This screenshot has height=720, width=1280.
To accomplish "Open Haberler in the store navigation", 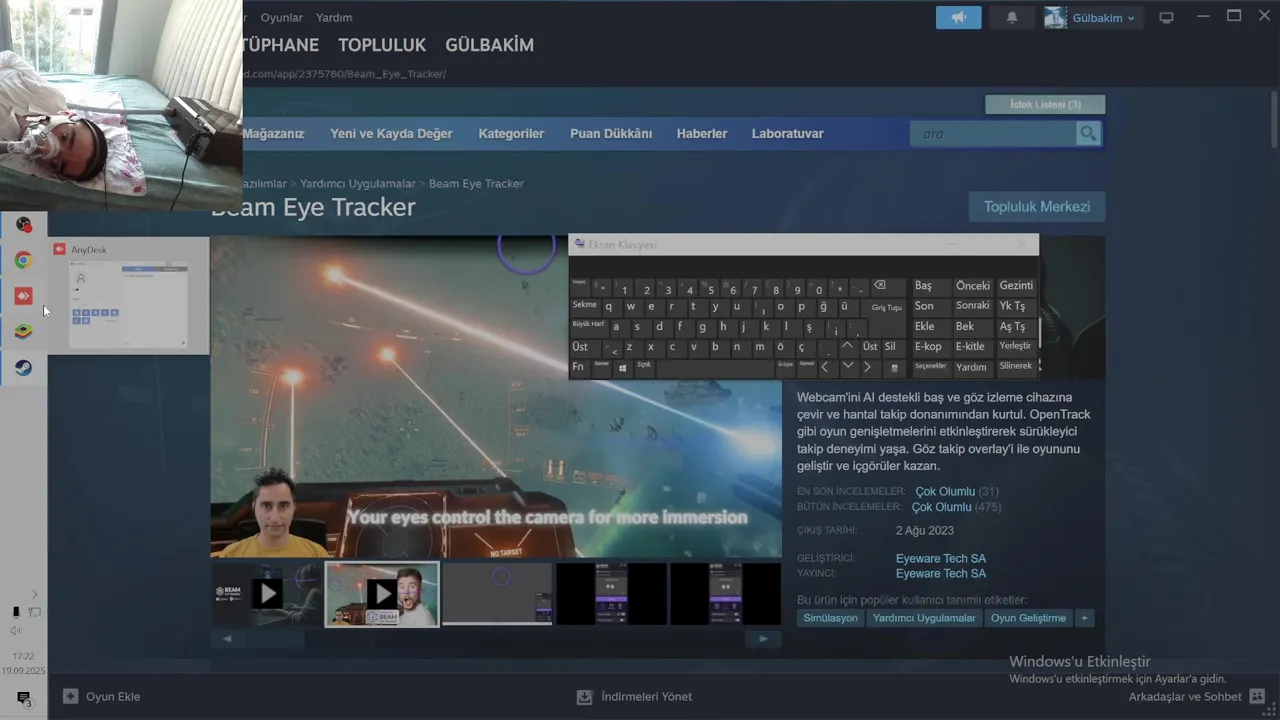I will tap(702, 133).
